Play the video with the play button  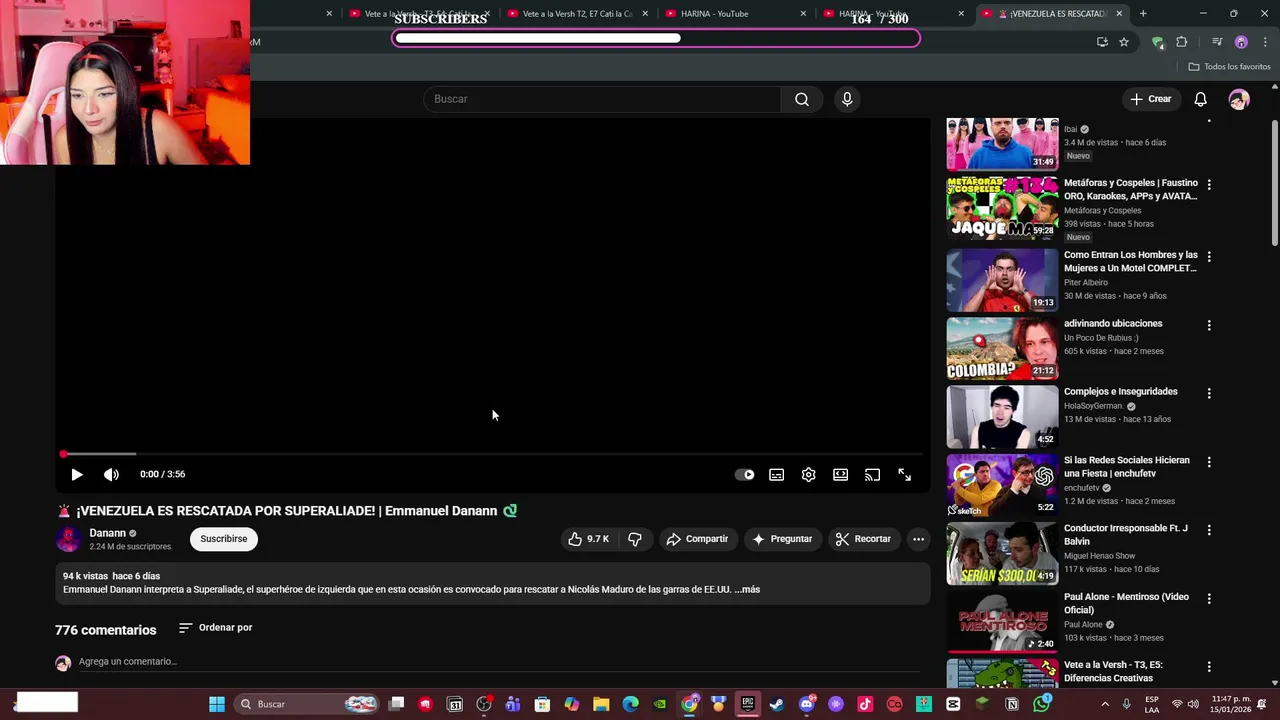click(77, 475)
